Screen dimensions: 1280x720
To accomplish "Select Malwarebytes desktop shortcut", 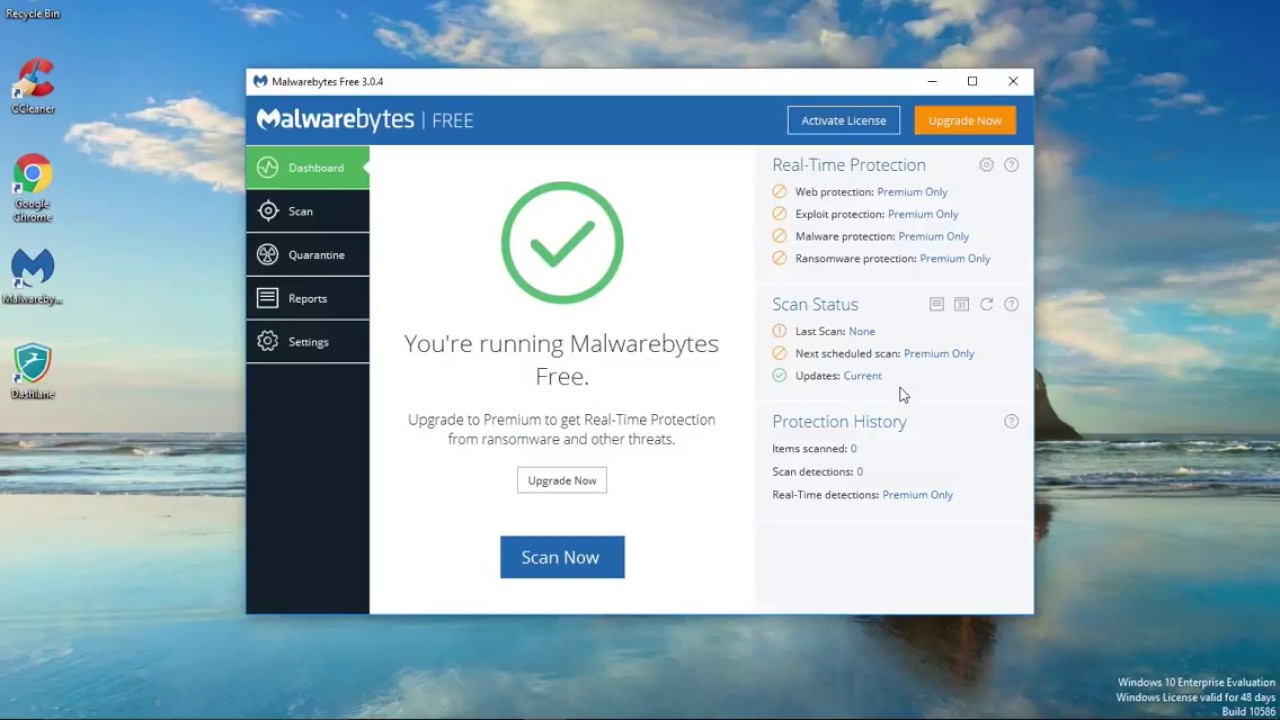I will pyautogui.click(x=33, y=277).
